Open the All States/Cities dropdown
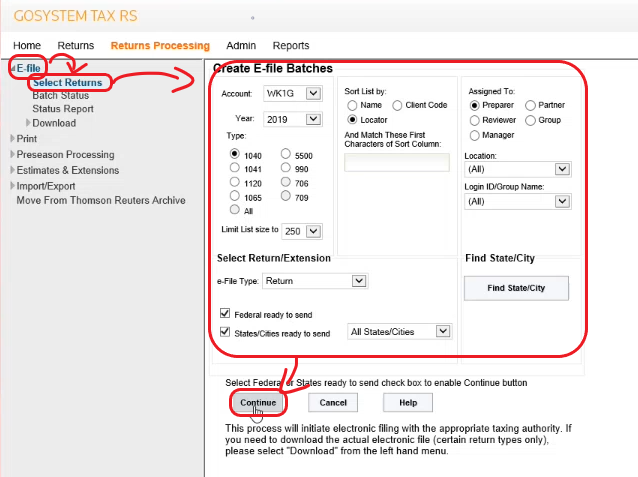This screenshot has width=638, height=477. tap(400, 332)
